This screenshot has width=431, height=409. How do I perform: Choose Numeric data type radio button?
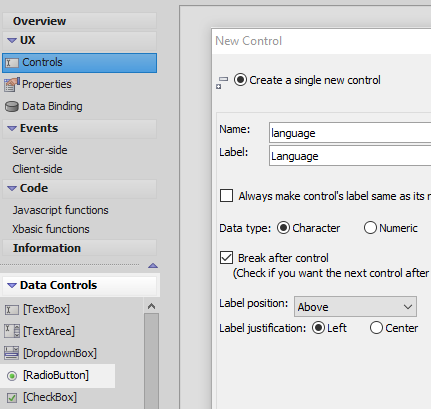[x=370, y=228]
